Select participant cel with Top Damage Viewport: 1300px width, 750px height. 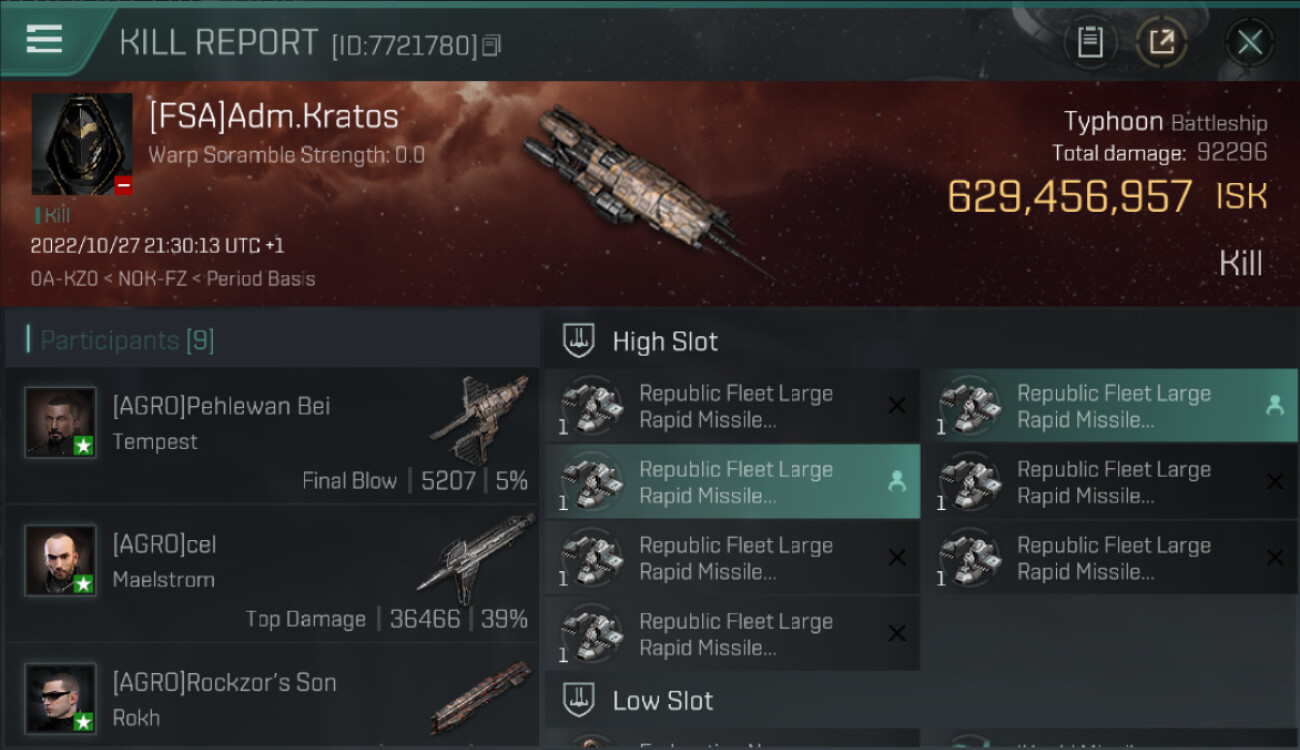coord(272,573)
